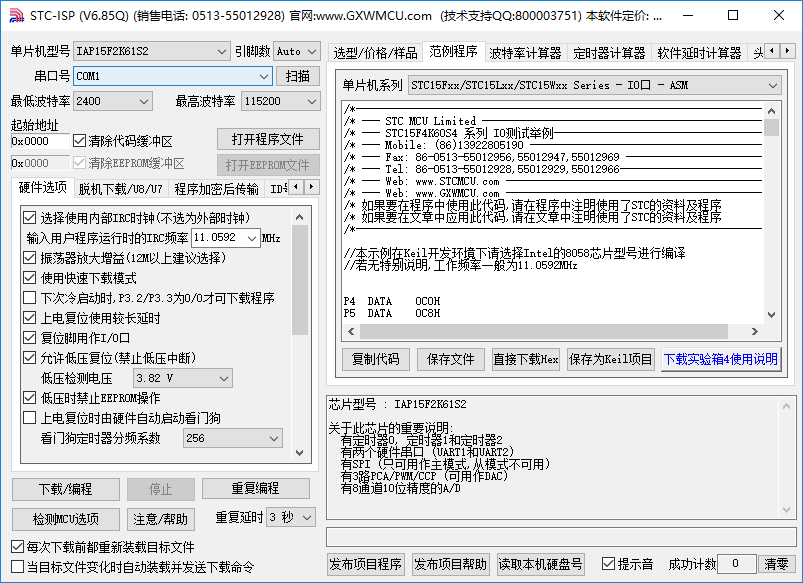Click the 重复编程 button
The height and width of the screenshot is (583, 803).
point(255,488)
